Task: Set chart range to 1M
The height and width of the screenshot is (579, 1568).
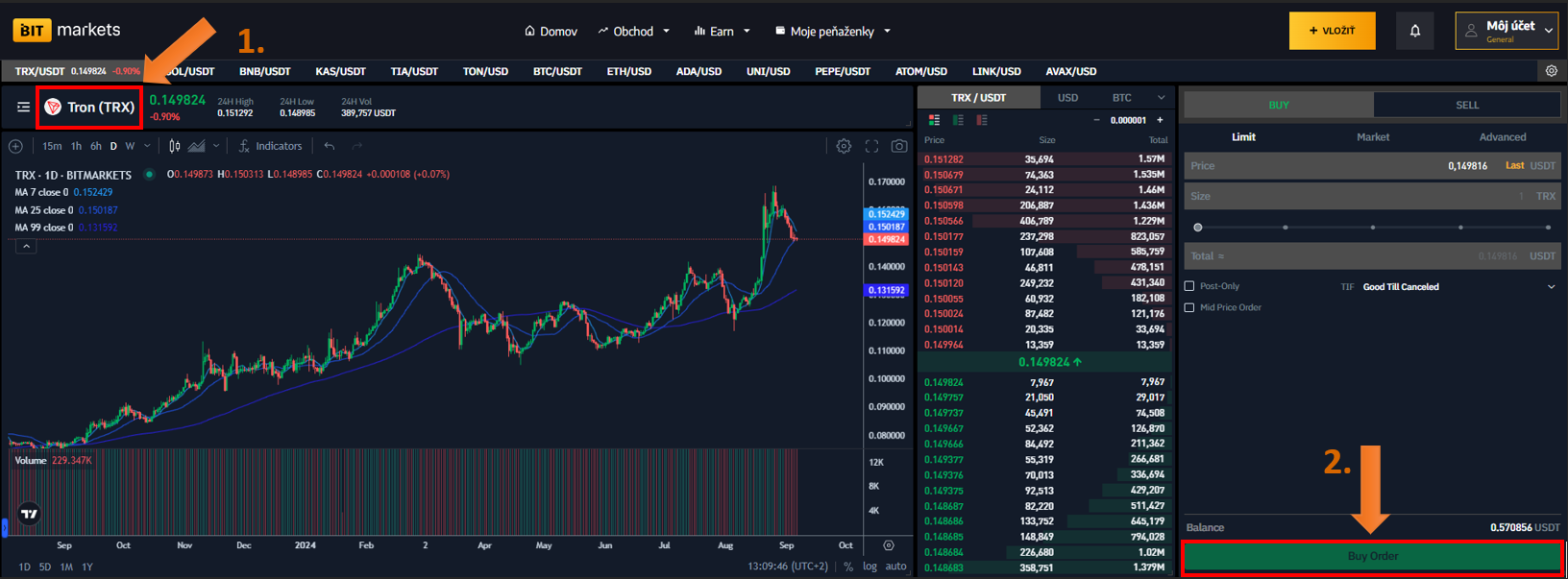Action: click(66, 567)
